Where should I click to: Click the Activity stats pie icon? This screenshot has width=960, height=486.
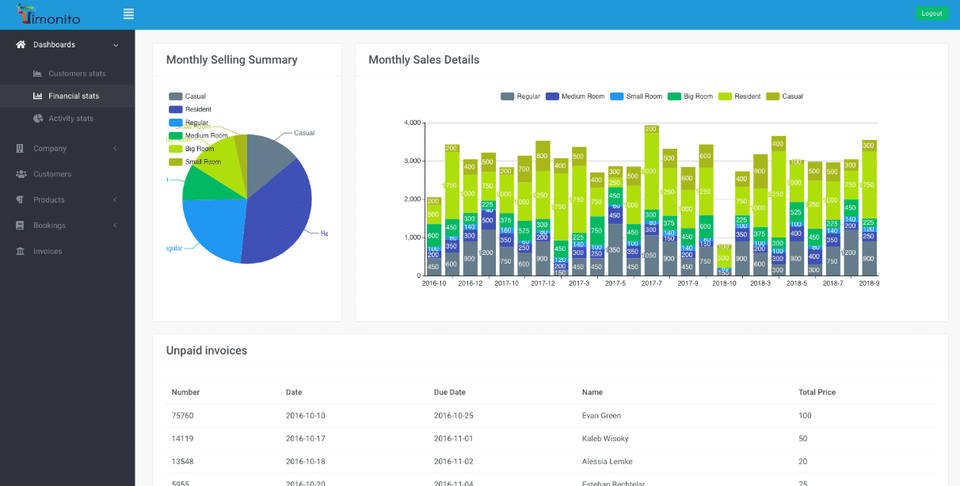tap(37, 118)
